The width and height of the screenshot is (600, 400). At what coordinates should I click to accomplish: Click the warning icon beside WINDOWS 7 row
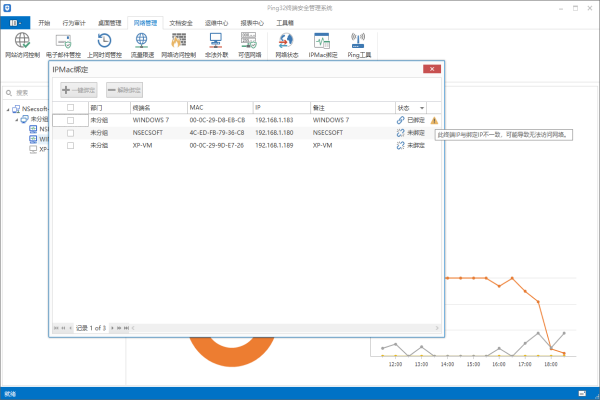tap(434, 120)
